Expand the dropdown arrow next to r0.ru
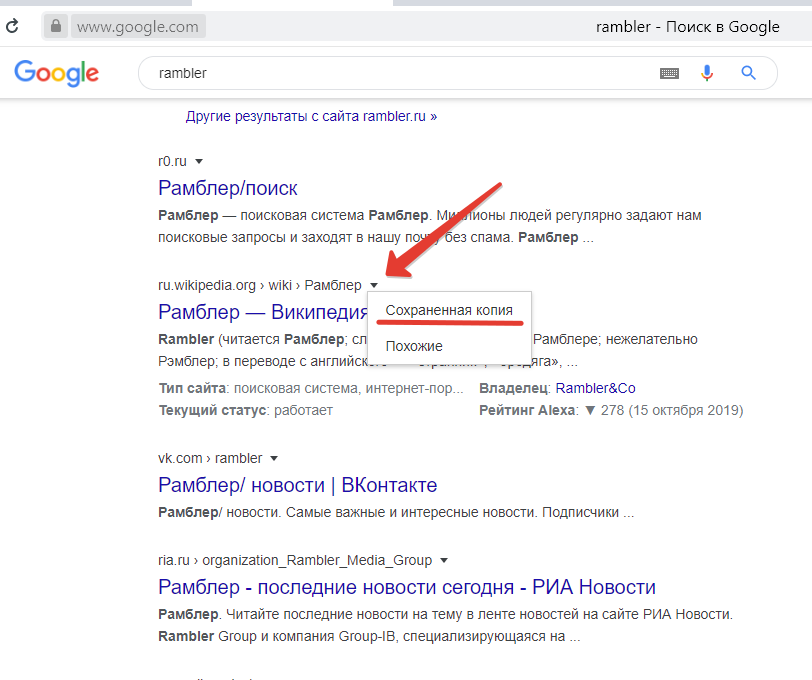The image size is (812, 680). (x=198, y=160)
